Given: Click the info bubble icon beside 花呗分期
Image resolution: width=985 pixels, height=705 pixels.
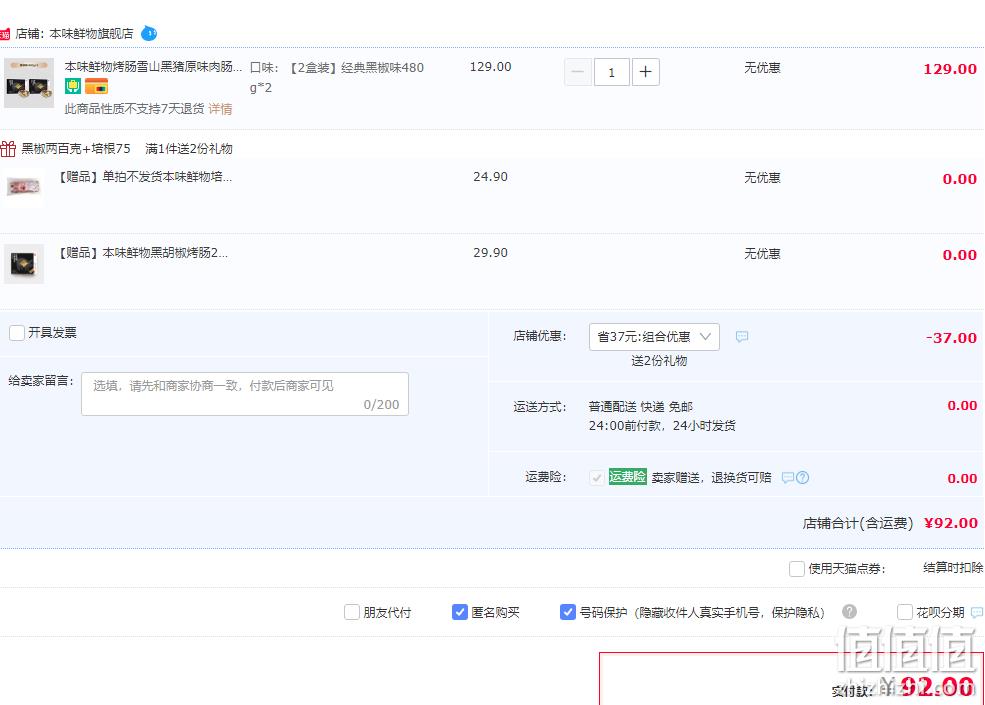Looking at the screenshot, I should click(977, 612).
